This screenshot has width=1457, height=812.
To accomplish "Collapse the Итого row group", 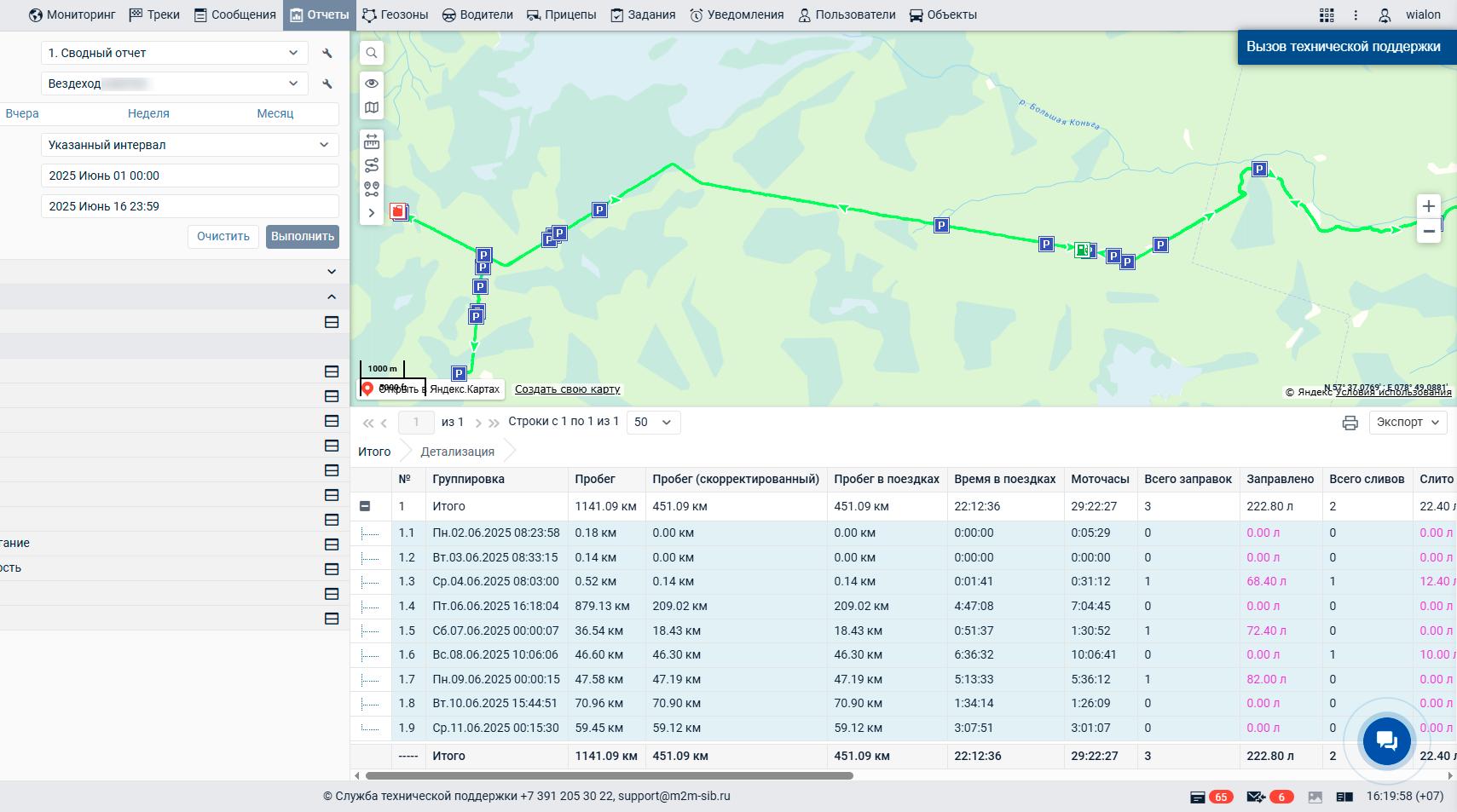I will coord(365,506).
